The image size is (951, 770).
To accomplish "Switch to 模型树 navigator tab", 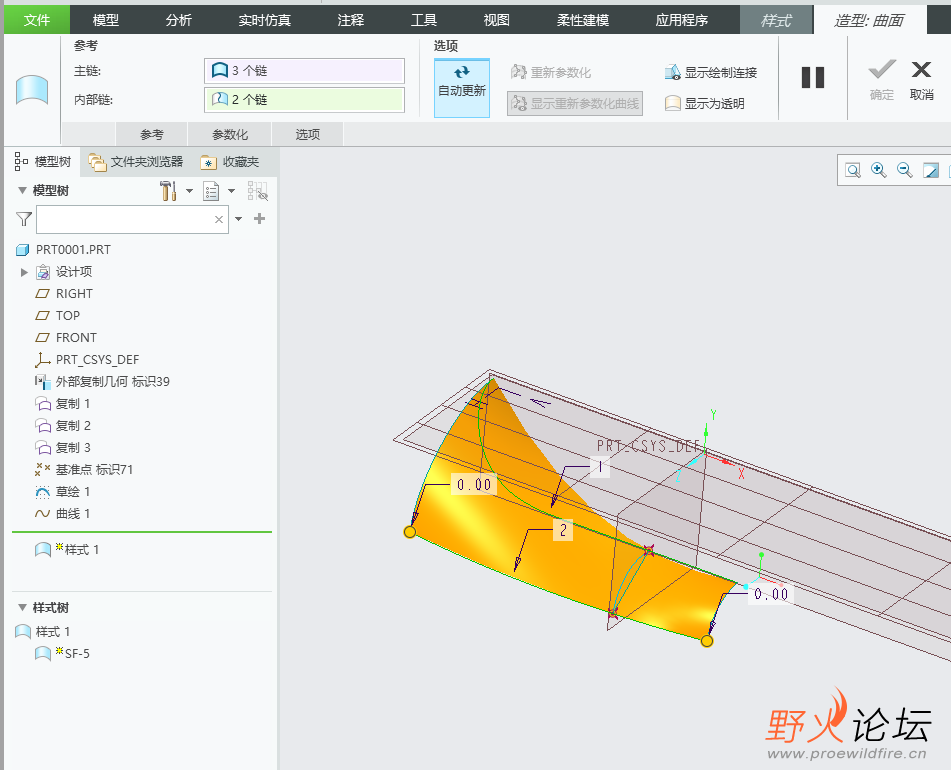I will pyautogui.click(x=43, y=161).
